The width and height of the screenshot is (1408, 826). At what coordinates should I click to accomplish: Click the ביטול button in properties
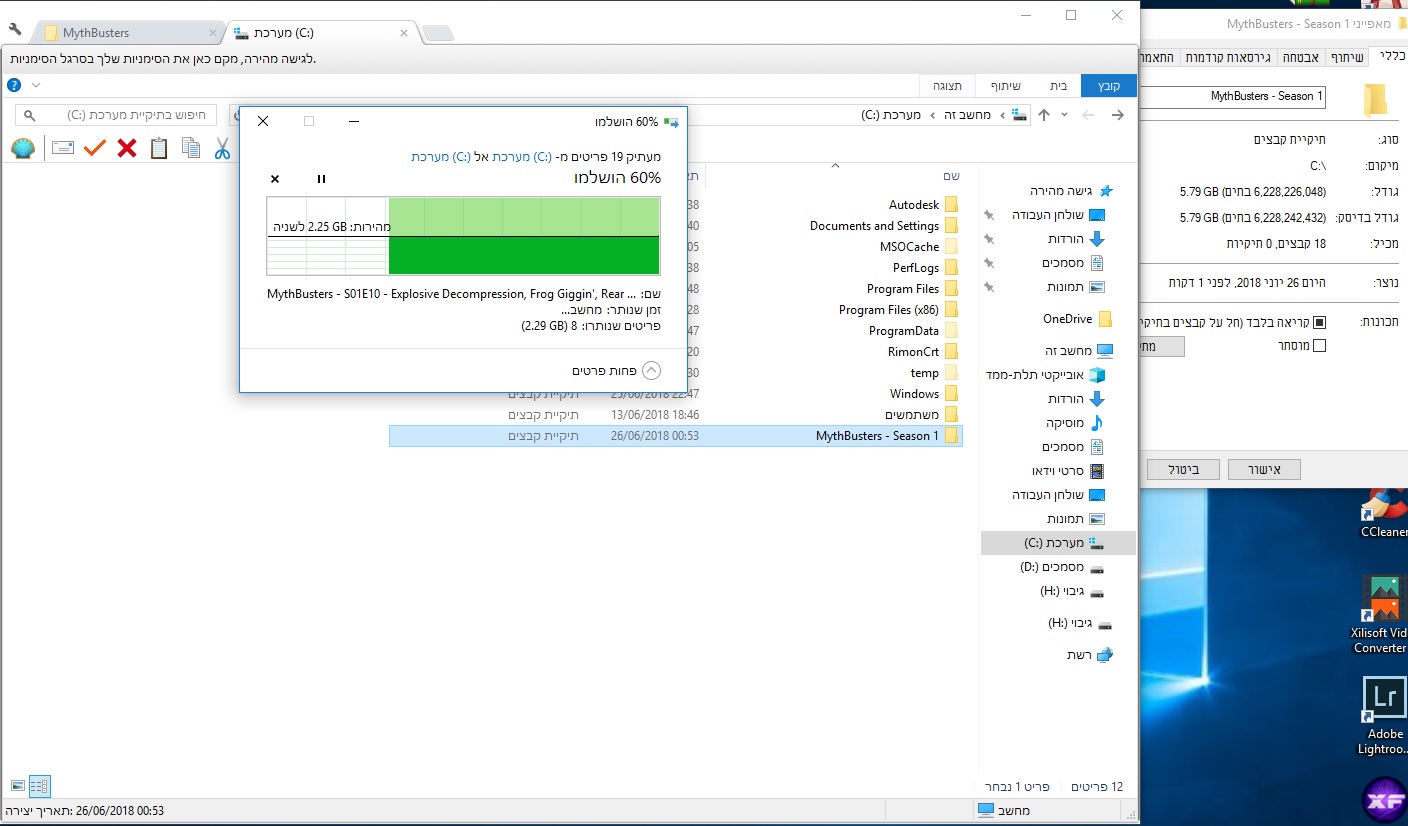pyautogui.click(x=1183, y=469)
